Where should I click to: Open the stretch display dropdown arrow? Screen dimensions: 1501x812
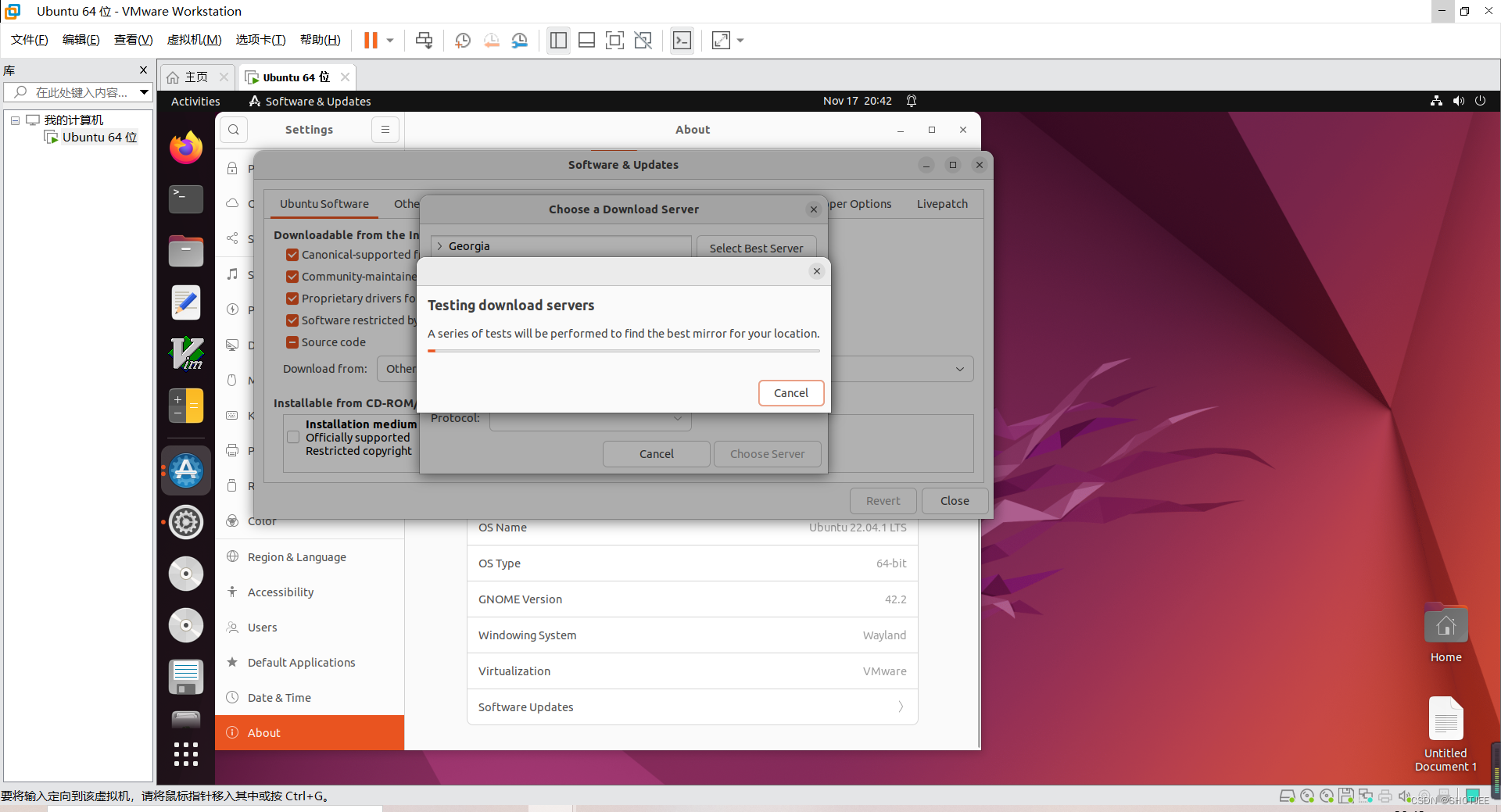click(x=740, y=40)
